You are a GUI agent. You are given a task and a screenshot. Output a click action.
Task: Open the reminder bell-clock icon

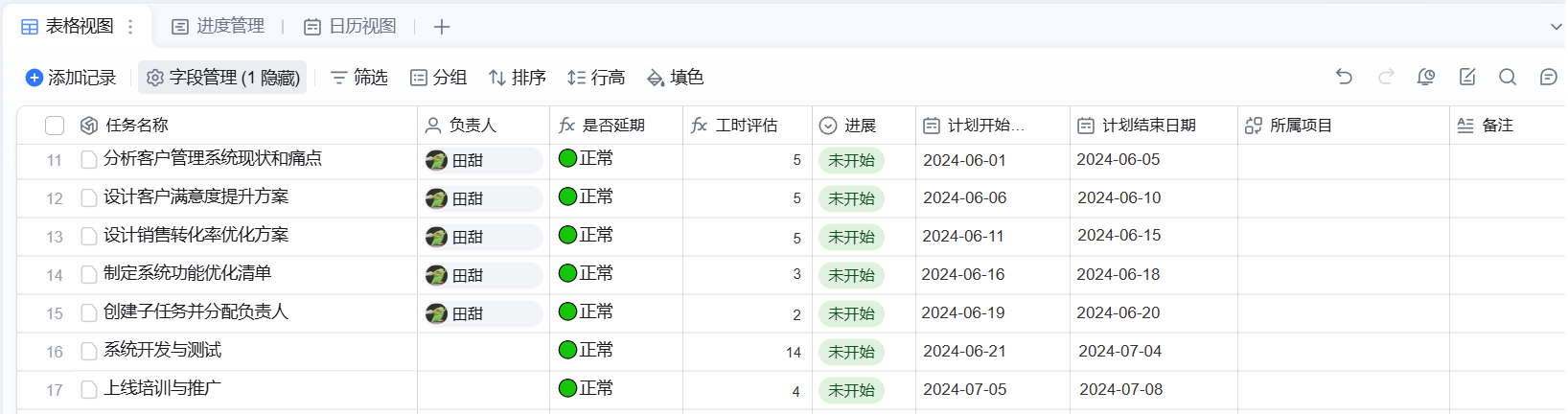[1426, 77]
